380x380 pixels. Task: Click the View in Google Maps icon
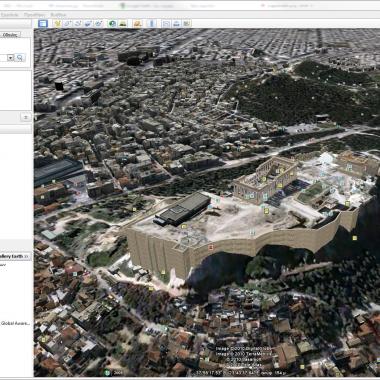coord(187,23)
